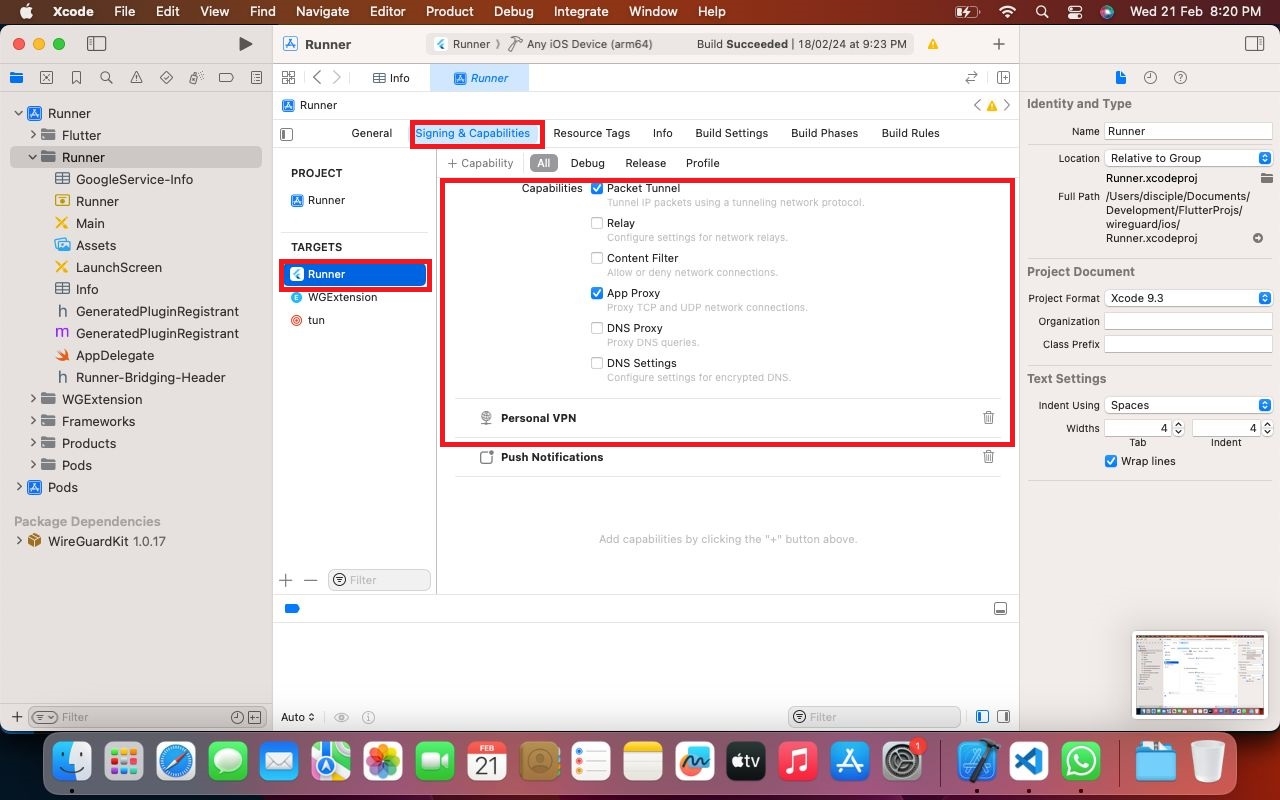
Task: Select the WGExtension target
Action: pos(342,297)
